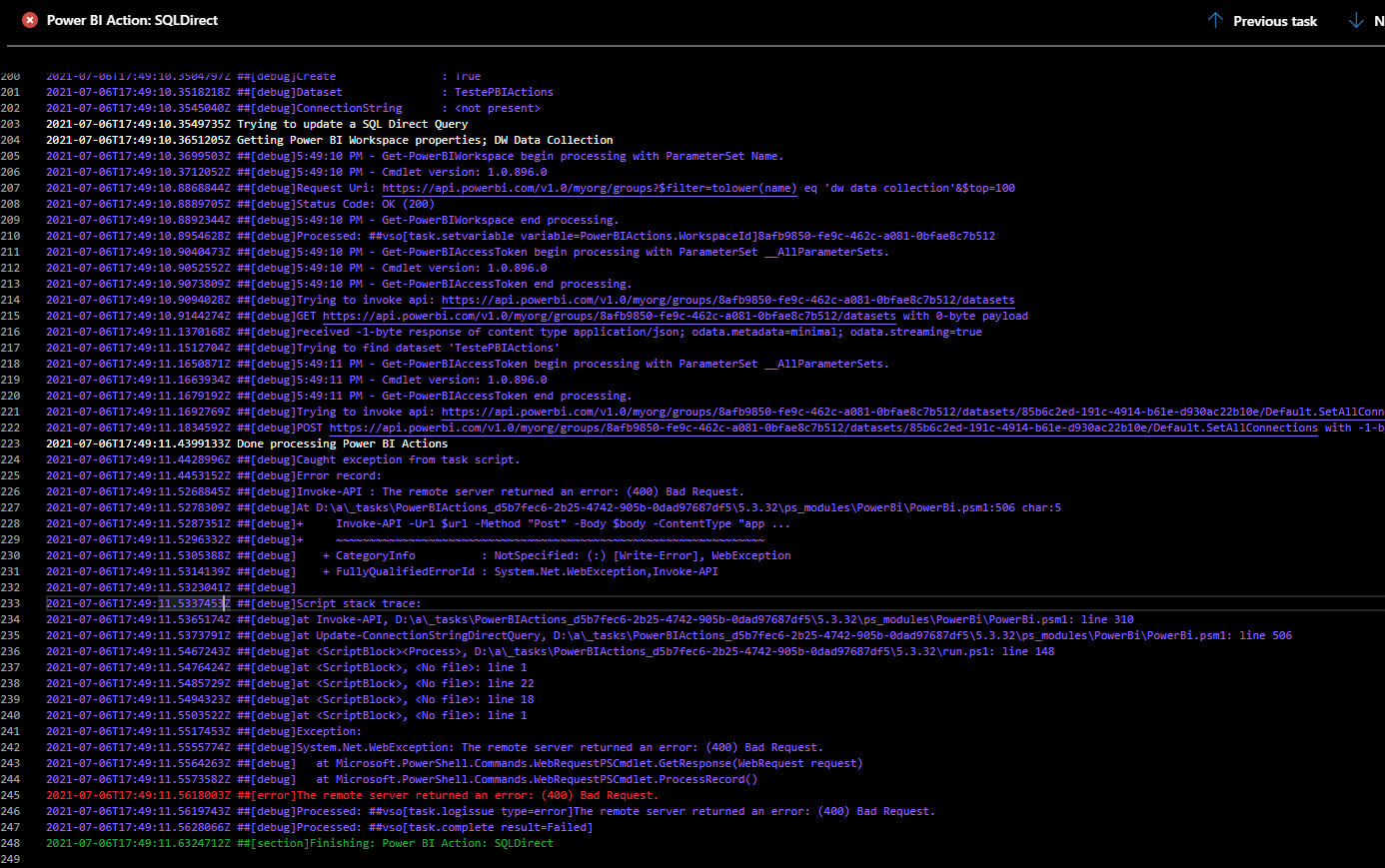Click the 'Trying to find dataset' log line
Image resolution: width=1385 pixels, height=868 pixels.
point(303,348)
